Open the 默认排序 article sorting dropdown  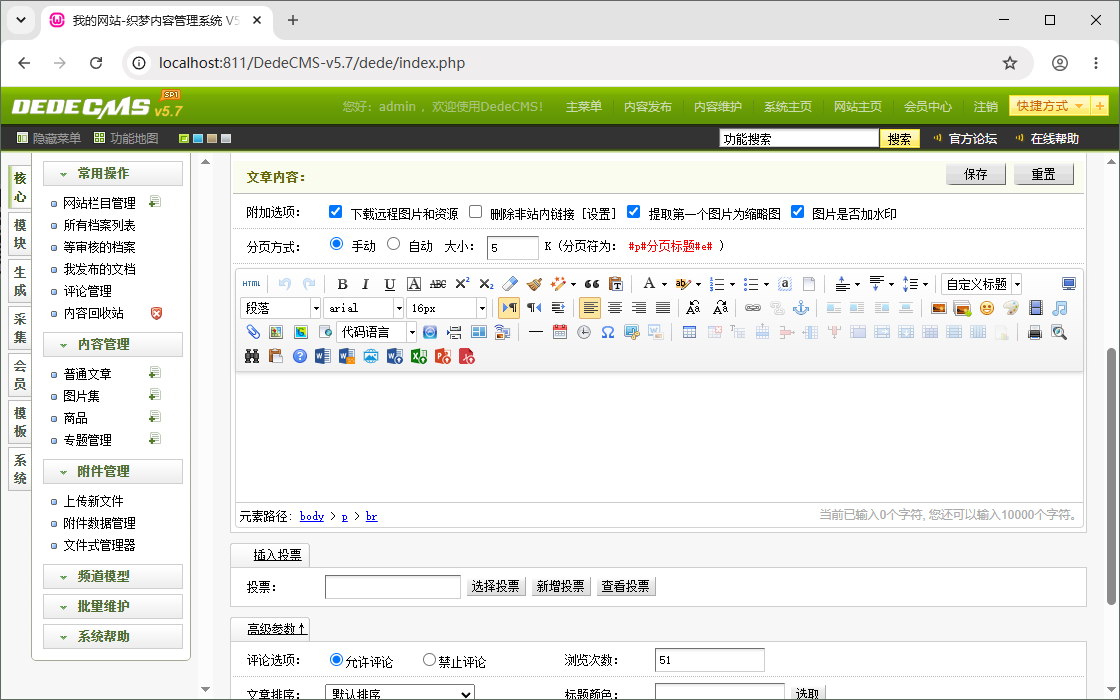pos(399,693)
